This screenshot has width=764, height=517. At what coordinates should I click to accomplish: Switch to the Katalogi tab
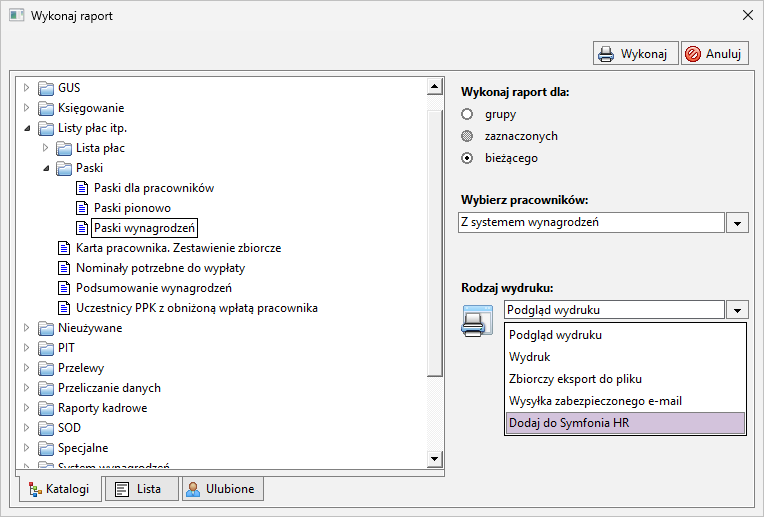point(60,489)
